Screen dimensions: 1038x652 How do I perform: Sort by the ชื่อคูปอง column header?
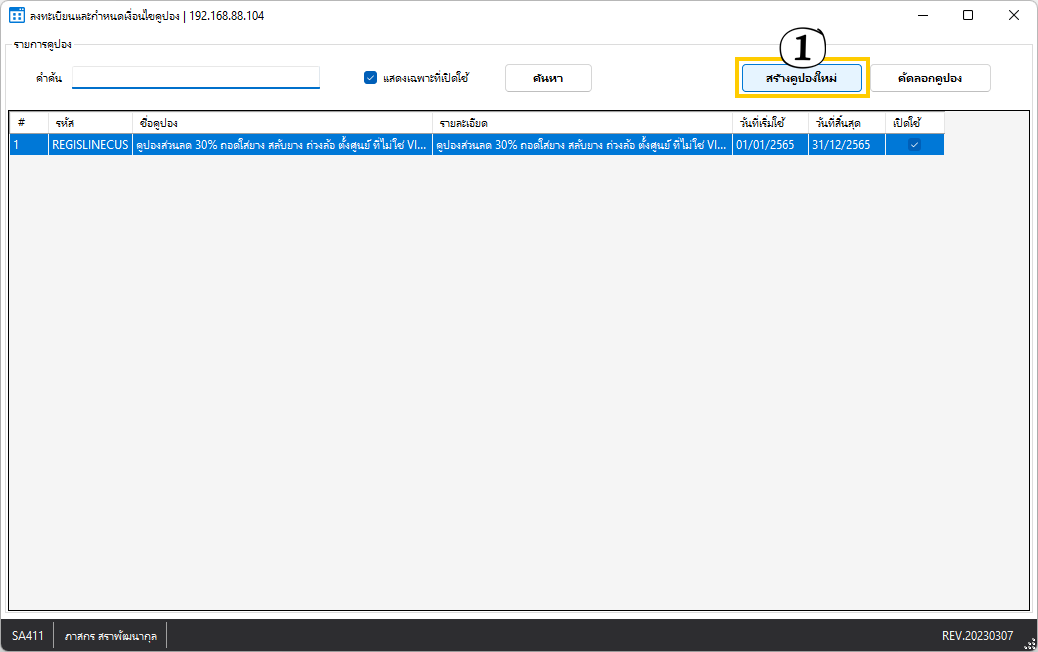[282, 123]
